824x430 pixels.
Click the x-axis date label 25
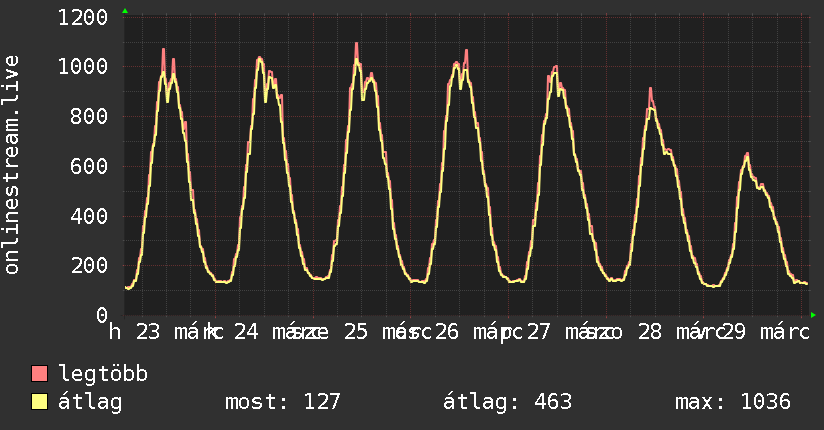[x=356, y=332]
